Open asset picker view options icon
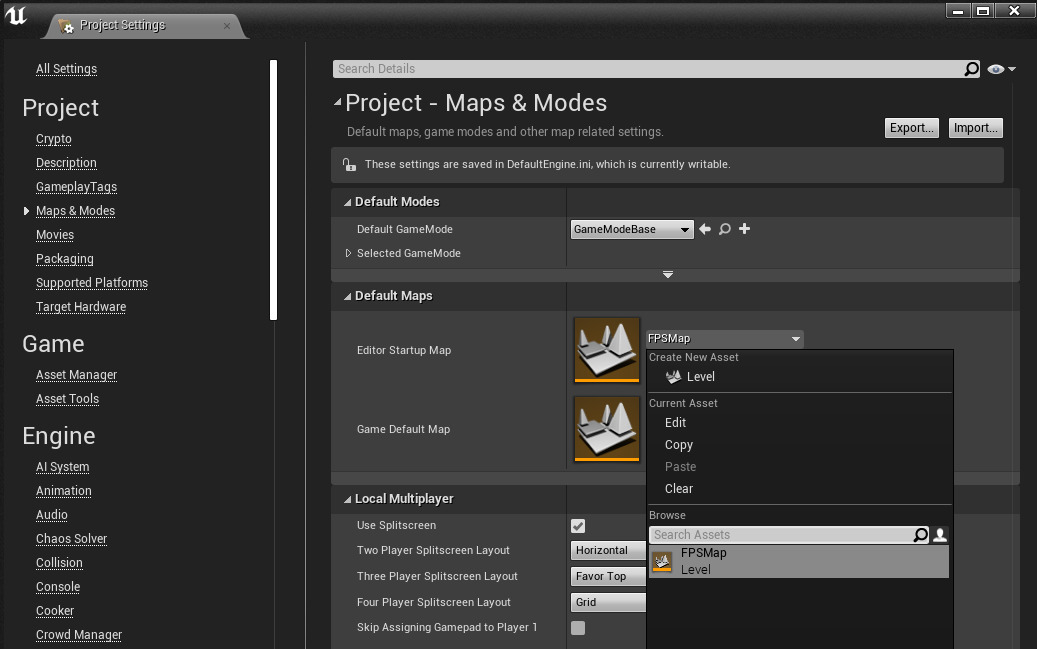This screenshot has width=1037, height=649. pyautogui.click(x=940, y=535)
